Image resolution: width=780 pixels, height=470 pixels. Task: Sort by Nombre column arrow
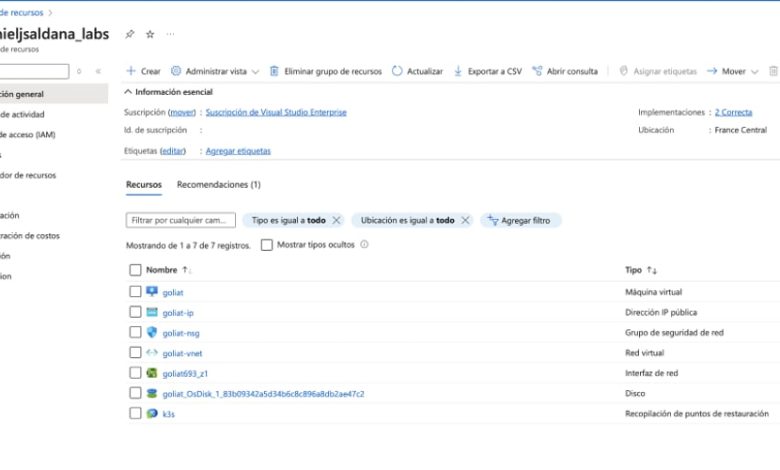186,270
